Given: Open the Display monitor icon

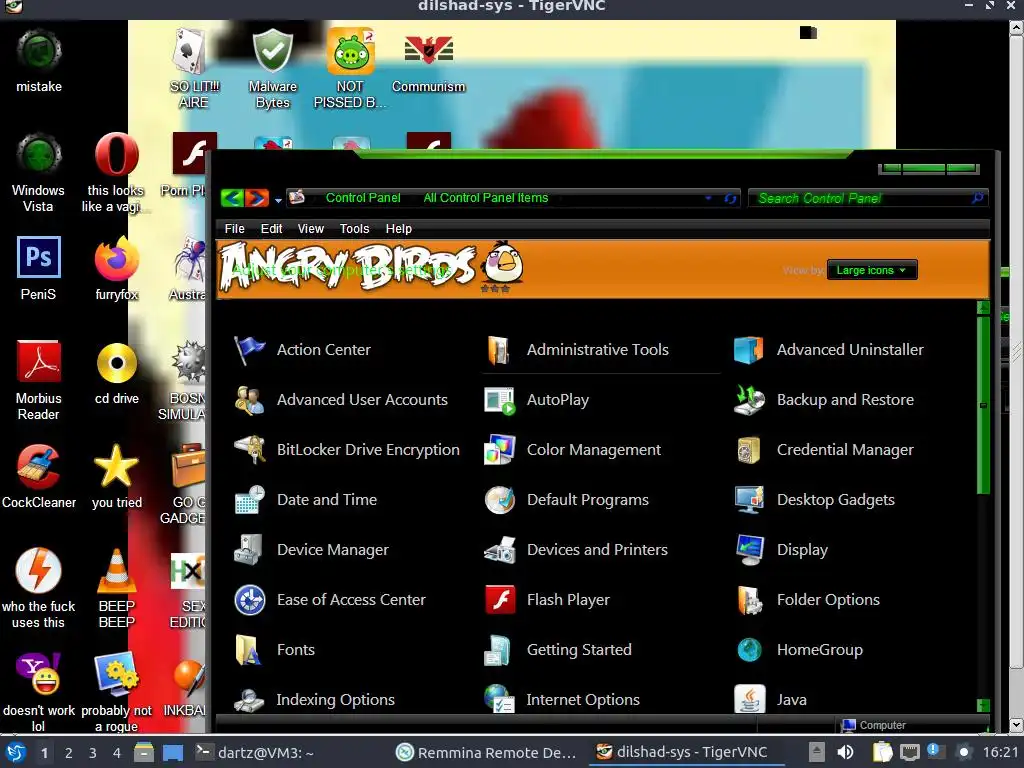Looking at the screenshot, I should [x=749, y=550].
